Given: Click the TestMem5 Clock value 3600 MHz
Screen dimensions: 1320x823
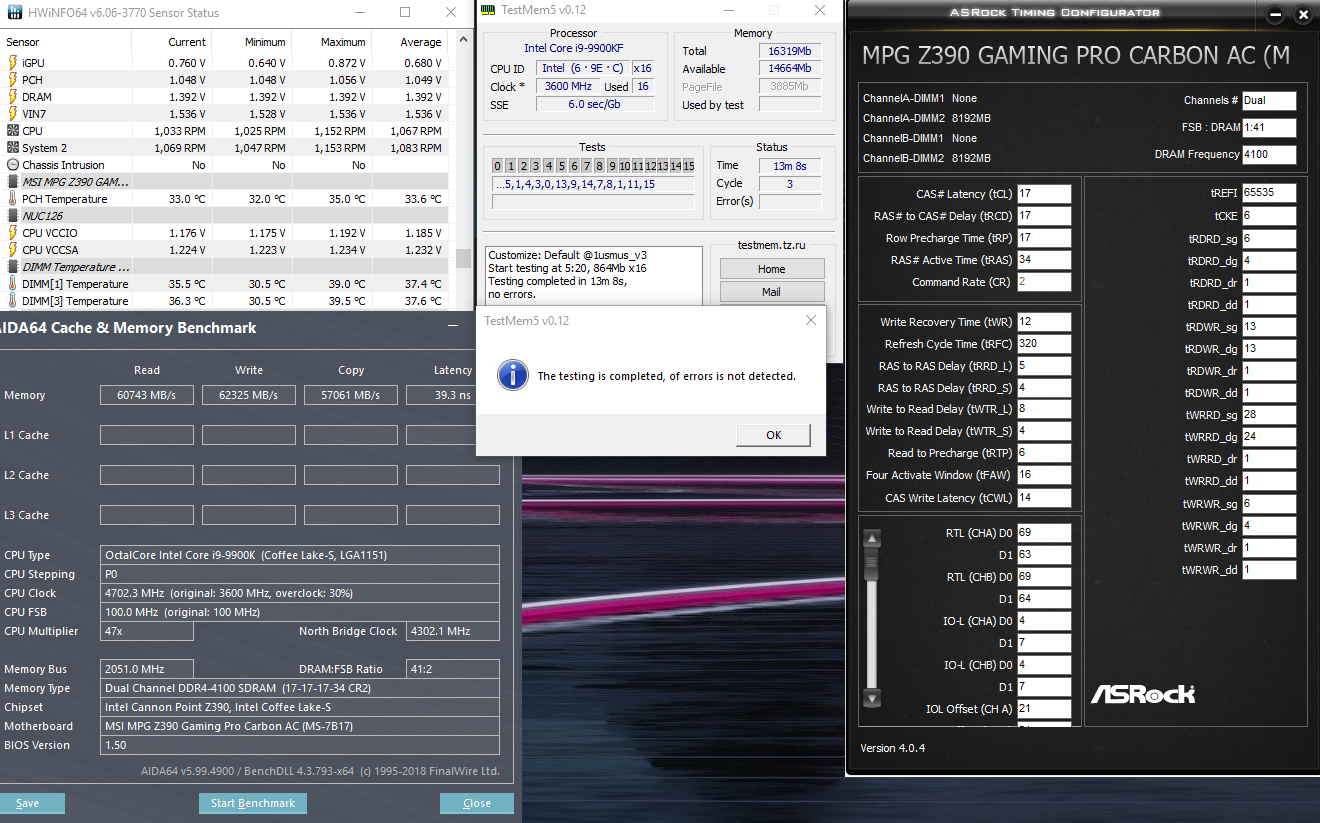Looking at the screenshot, I should tap(569, 87).
